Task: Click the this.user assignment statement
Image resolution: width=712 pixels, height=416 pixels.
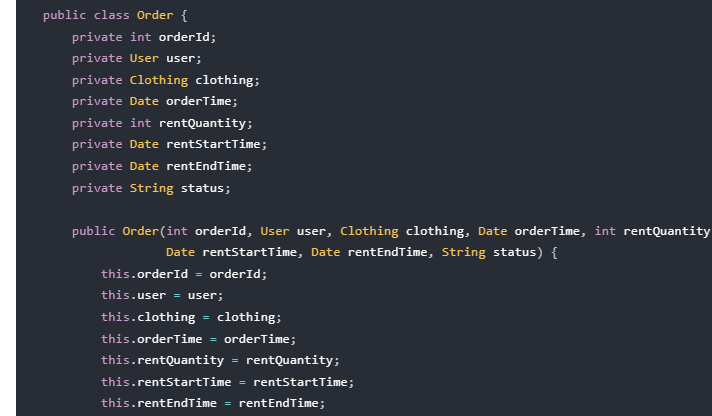Action: pyautogui.click(x=162, y=296)
